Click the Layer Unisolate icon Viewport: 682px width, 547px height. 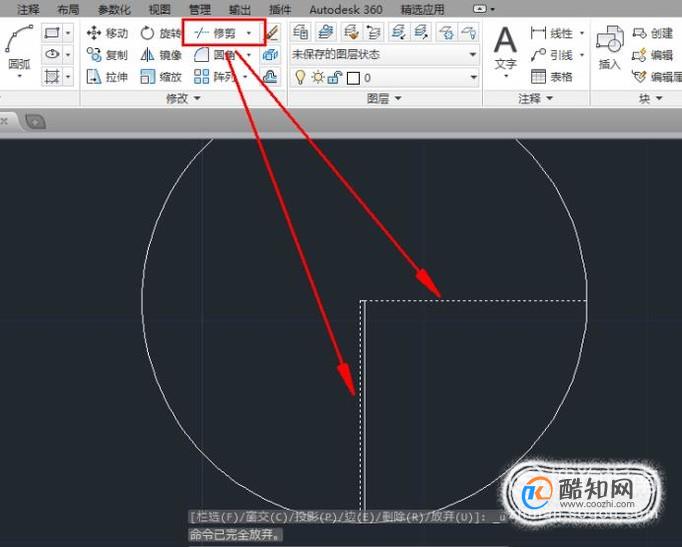click(421, 33)
